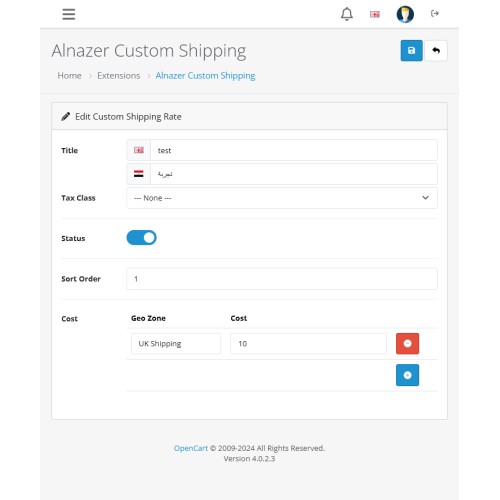500x500 pixels.
Task: Log out using the exit icon
Action: 435,14
